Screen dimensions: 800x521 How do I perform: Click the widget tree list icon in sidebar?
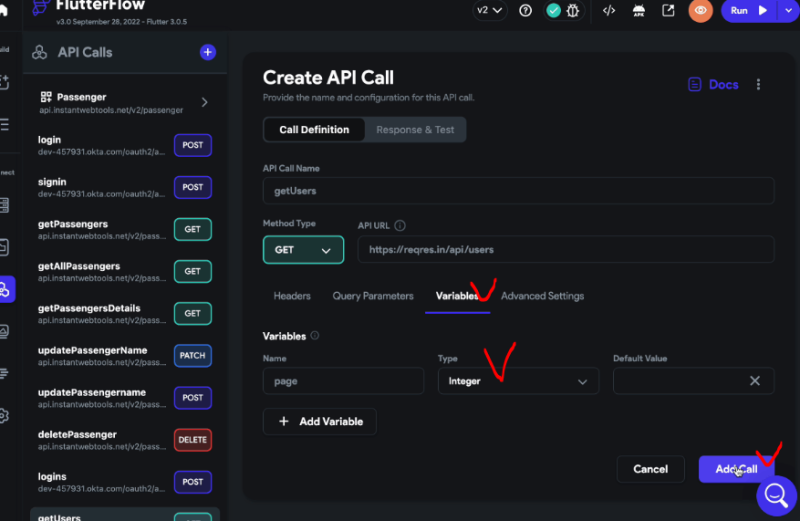(x=4, y=124)
